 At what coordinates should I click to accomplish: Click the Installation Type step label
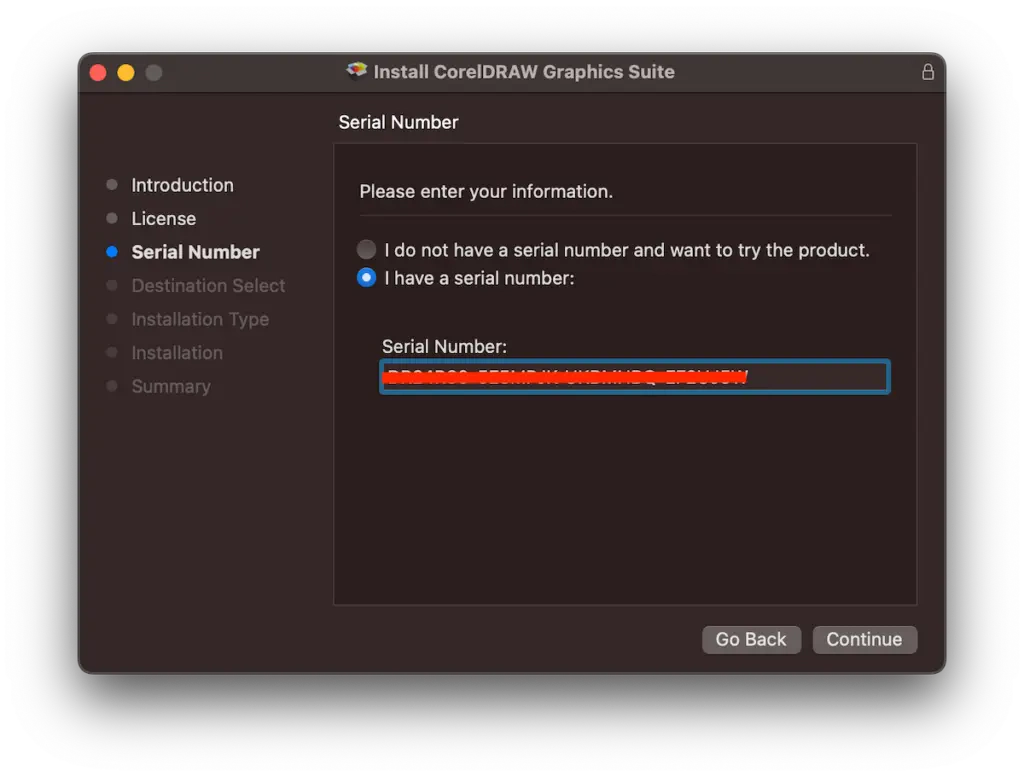pyautogui.click(x=200, y=319)
